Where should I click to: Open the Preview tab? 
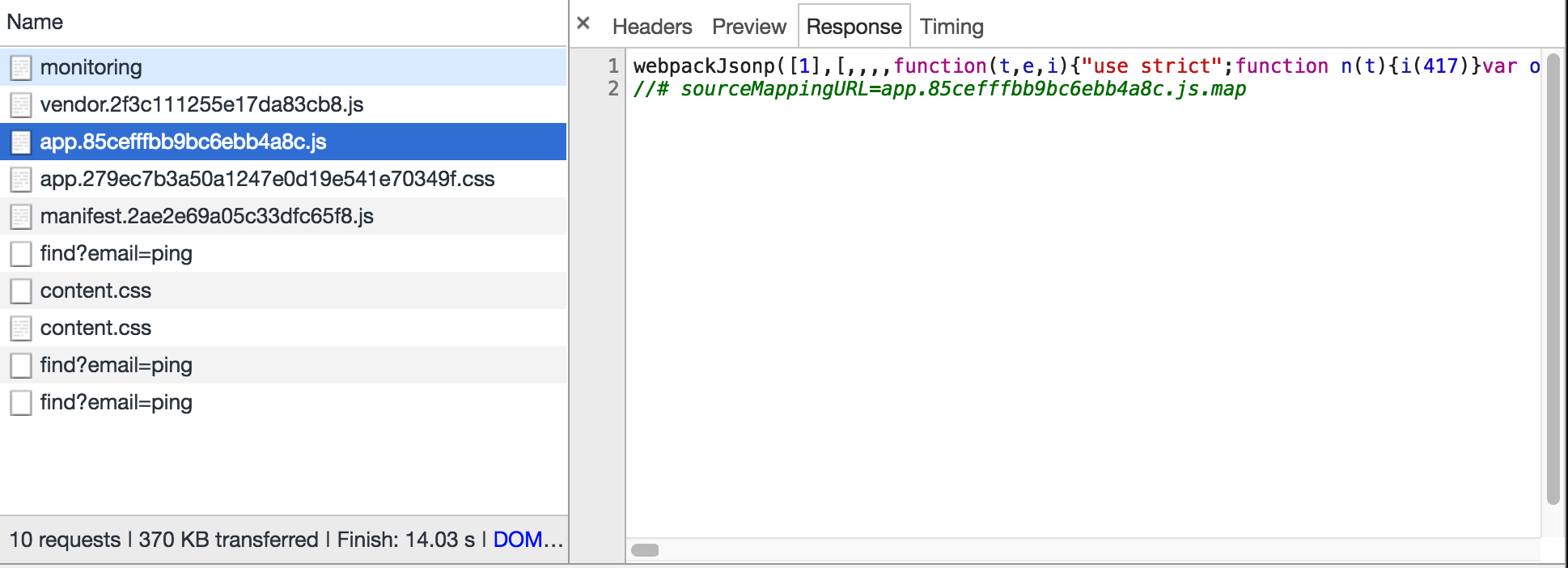pos(749,27)
